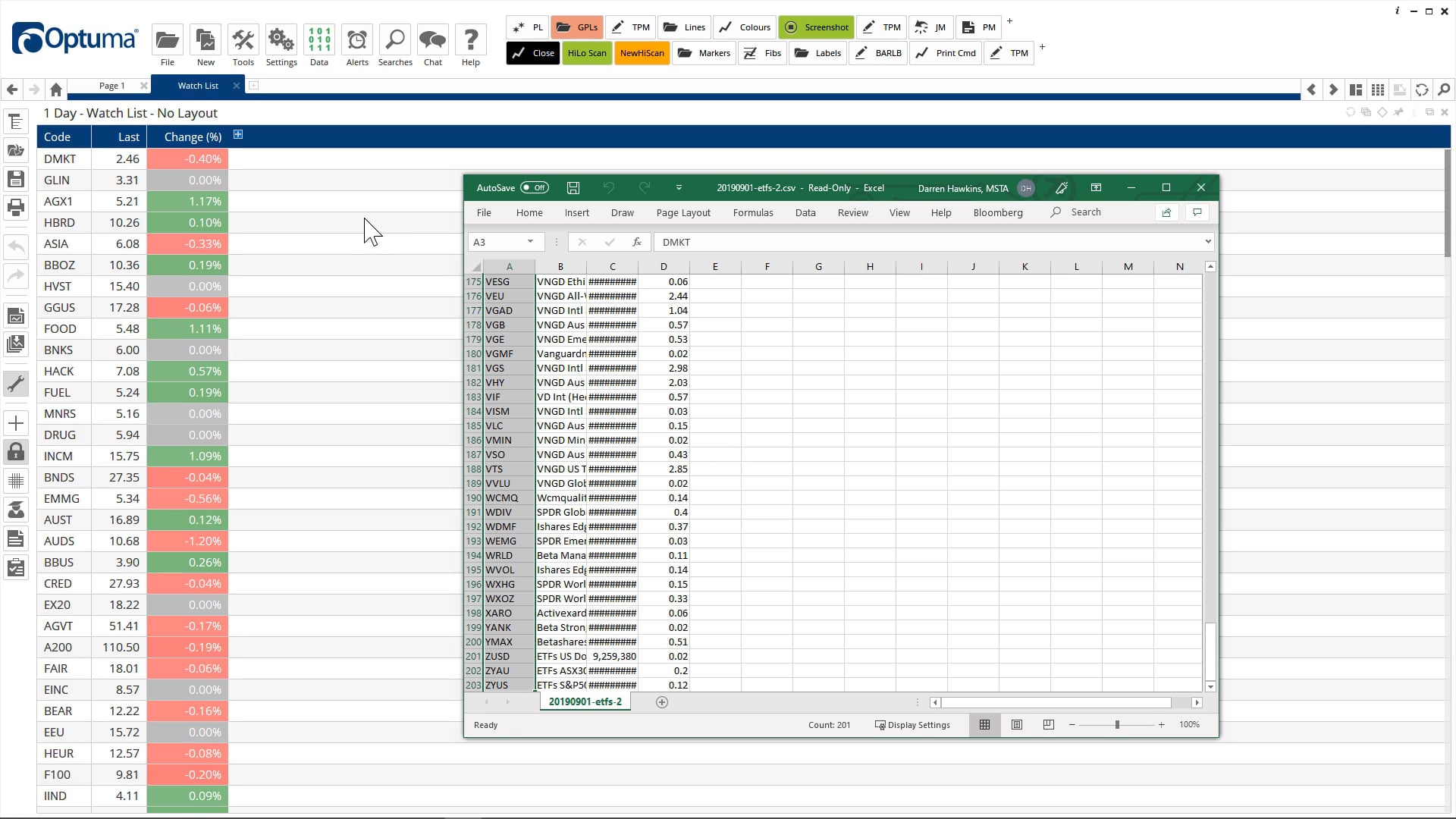Click the back arrow navigation icon
This screenshot has height=819, width=1456.
pos(12,89)
